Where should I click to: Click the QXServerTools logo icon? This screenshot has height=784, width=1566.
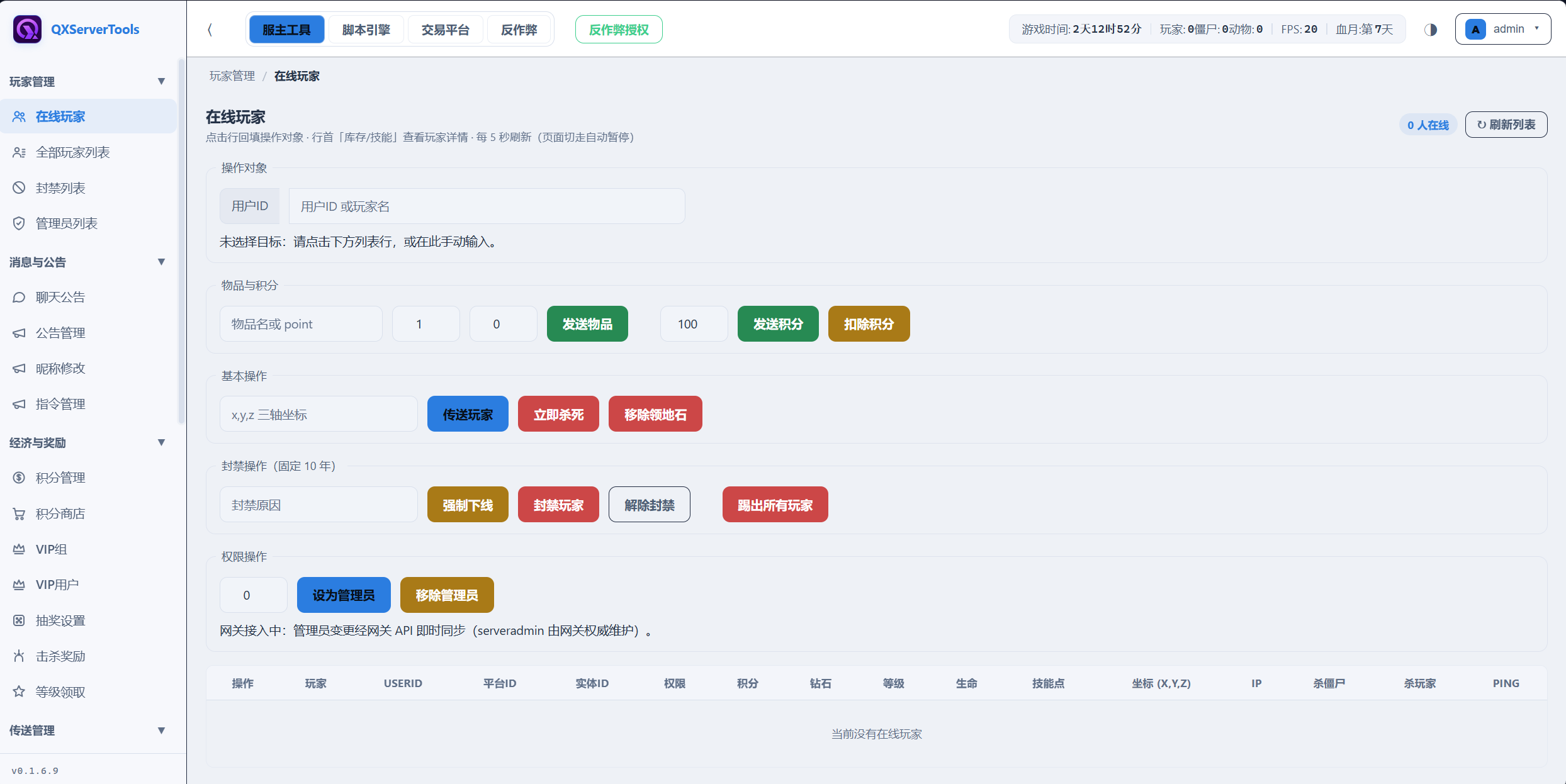click(x=27, y=29)
